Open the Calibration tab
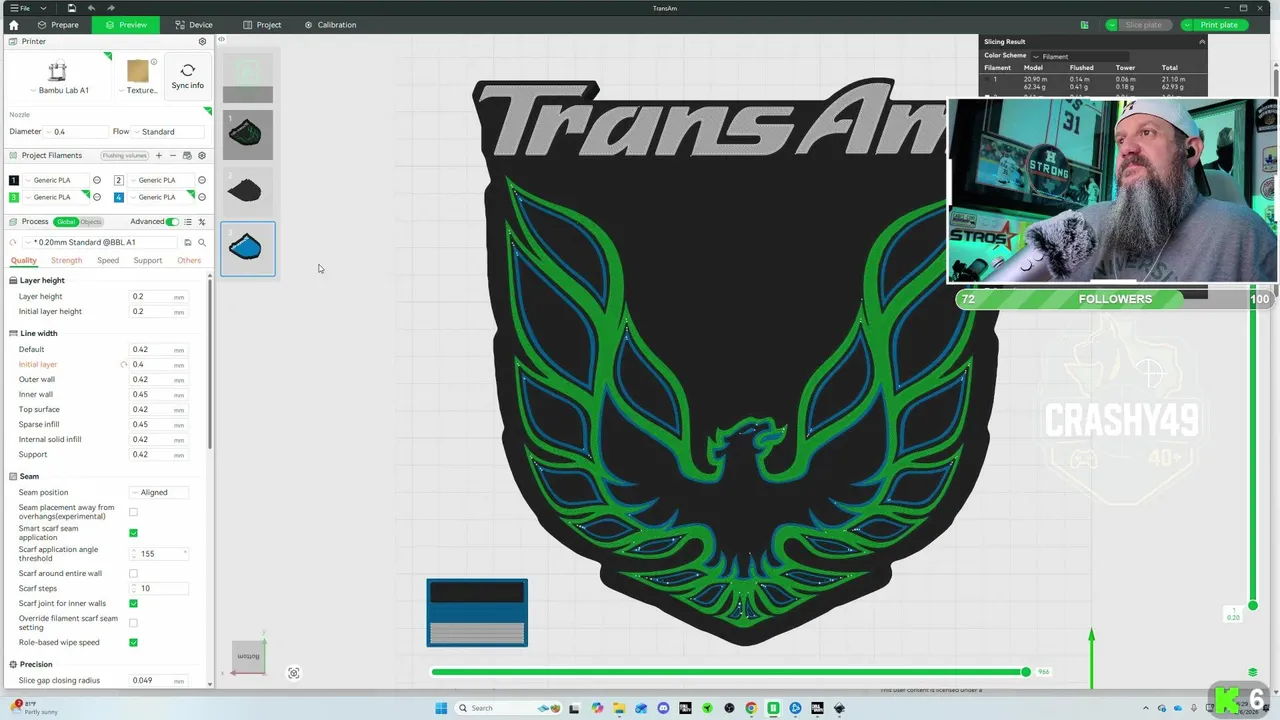Screen dimensions: 1280x720 pyautogui.click(x=330, y=25)
